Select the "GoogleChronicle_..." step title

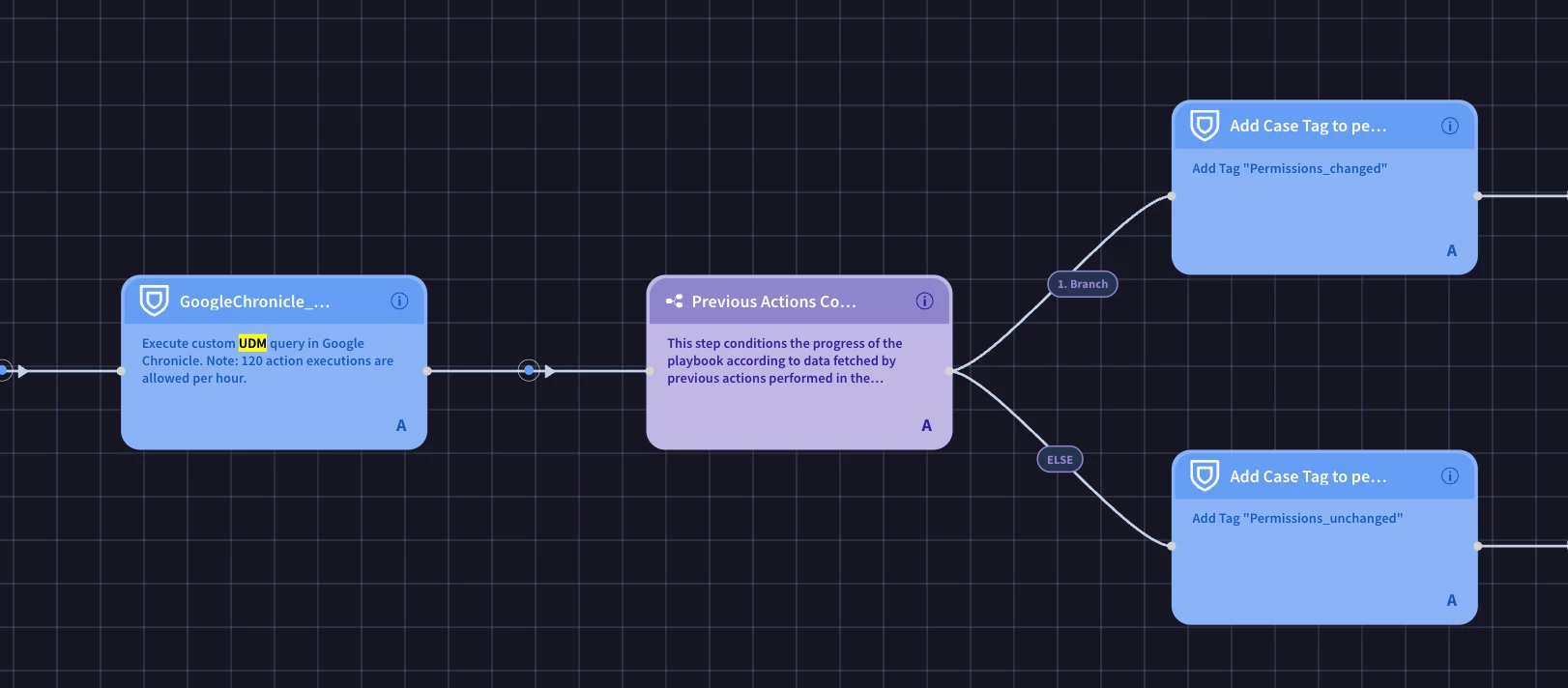[255, 301]
